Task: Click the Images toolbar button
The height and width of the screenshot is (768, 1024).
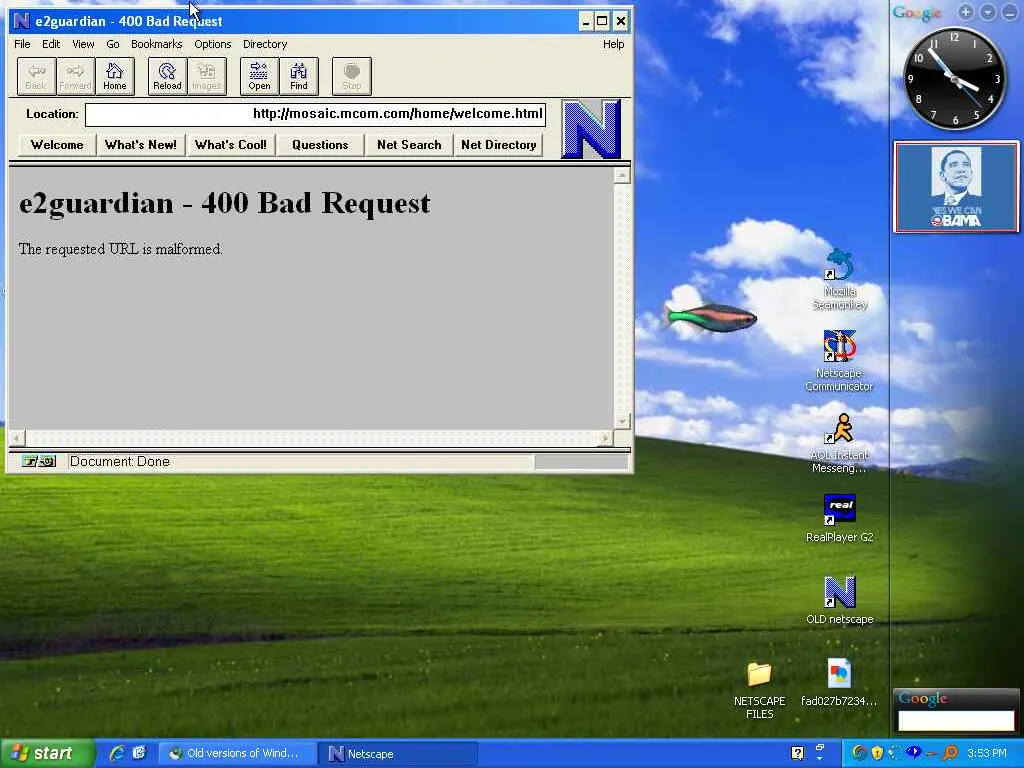Action: click(206, 76)
